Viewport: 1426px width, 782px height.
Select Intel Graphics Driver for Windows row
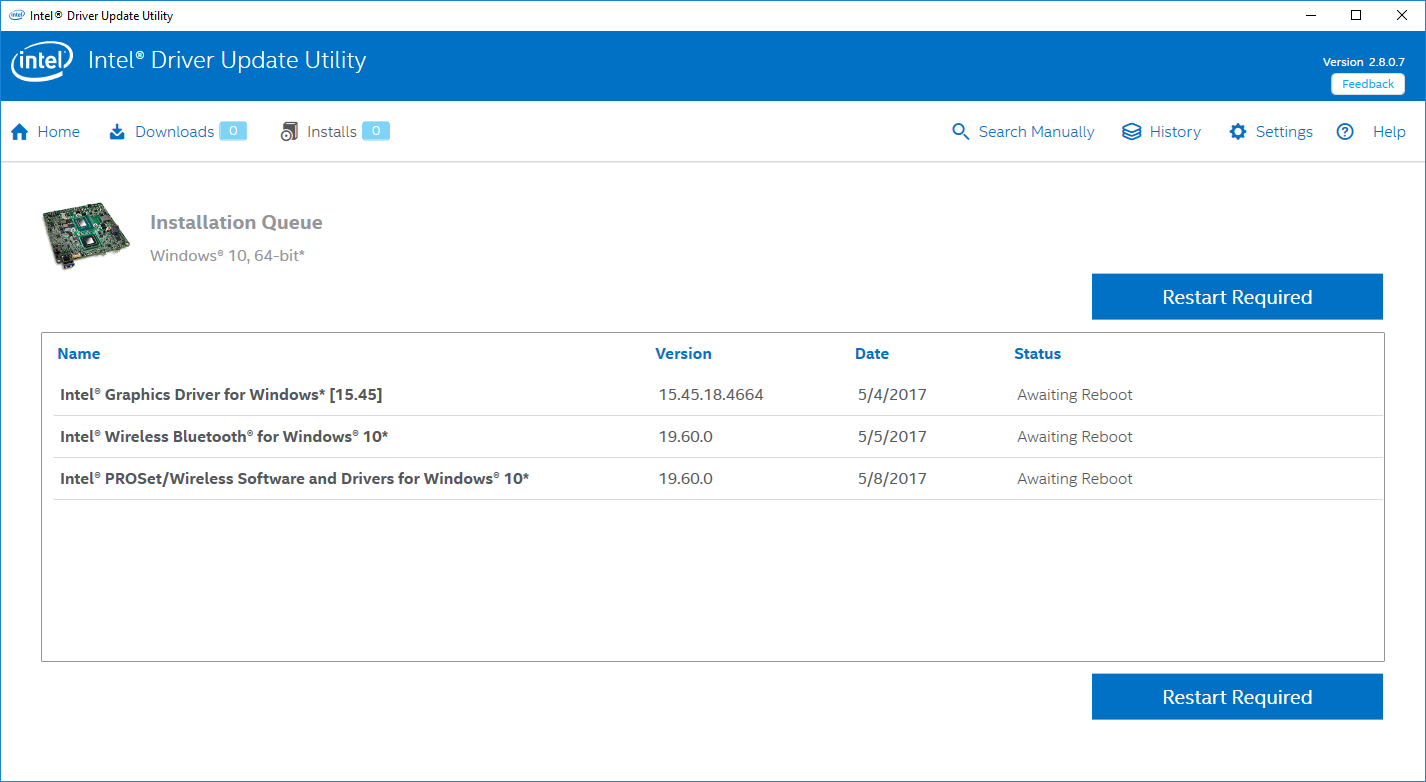point(718,395)
